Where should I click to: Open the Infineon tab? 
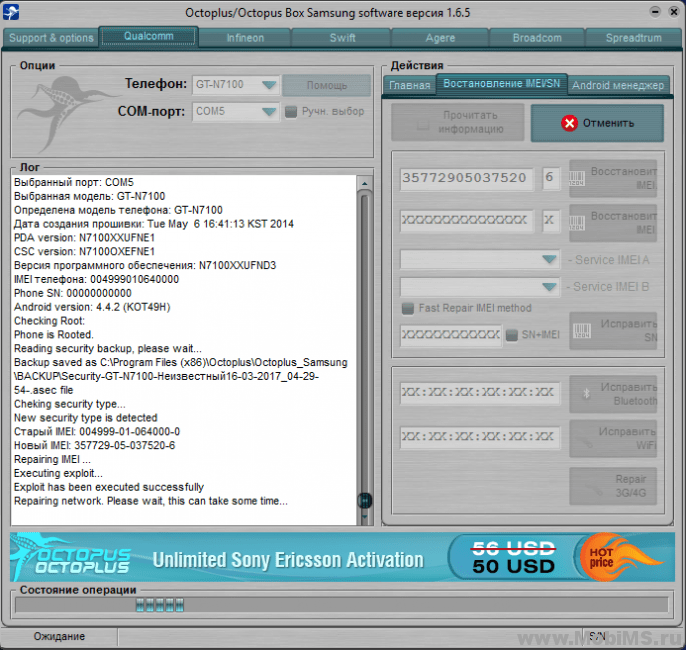pyautogui.click(x=245, y=38)
